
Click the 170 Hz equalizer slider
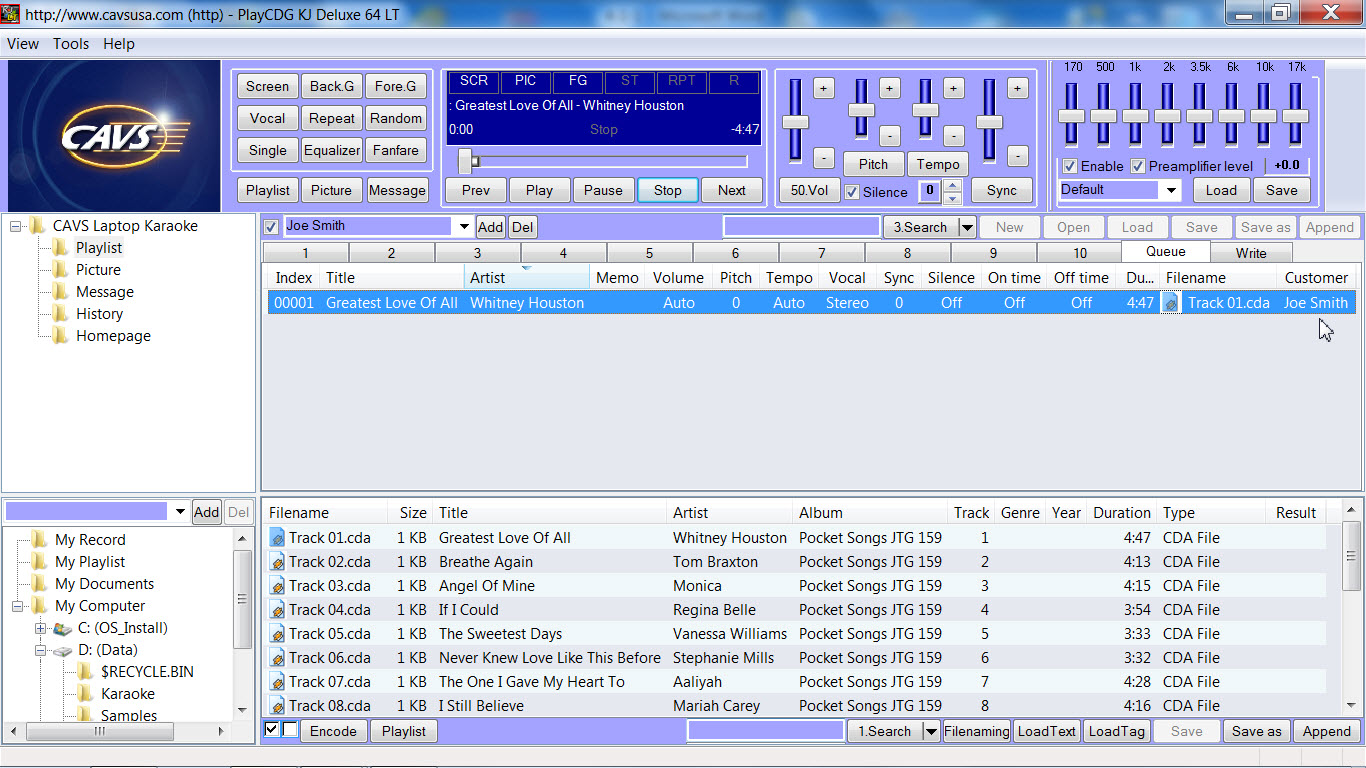[1072, 114]
